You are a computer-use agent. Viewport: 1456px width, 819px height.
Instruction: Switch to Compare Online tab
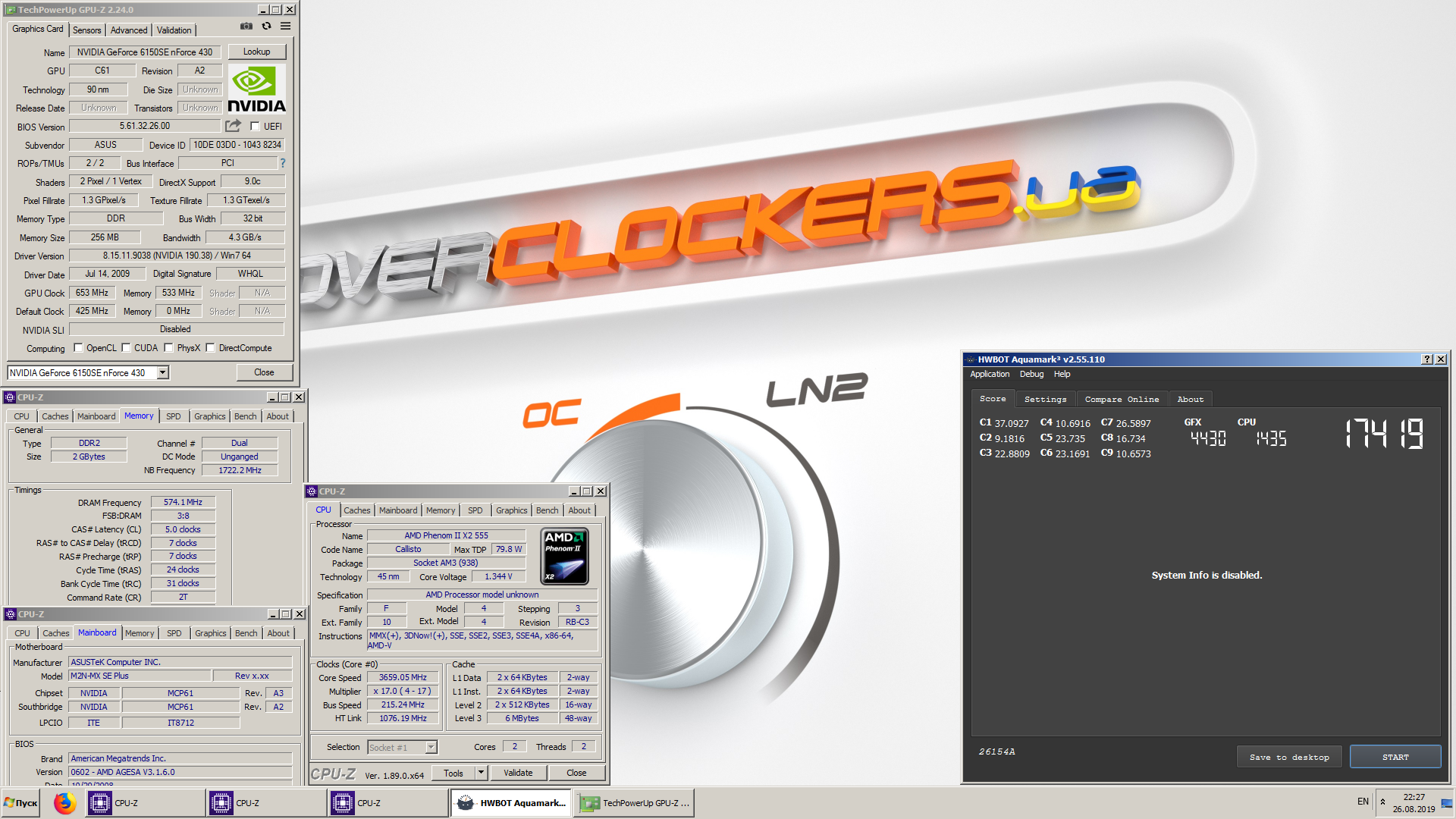(1122, 399)
